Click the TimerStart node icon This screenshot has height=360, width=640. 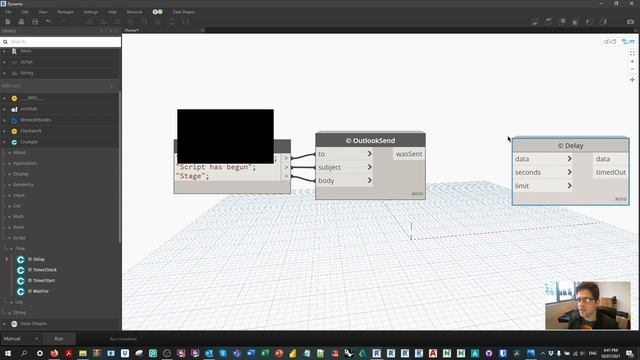[x=21, y=280]
